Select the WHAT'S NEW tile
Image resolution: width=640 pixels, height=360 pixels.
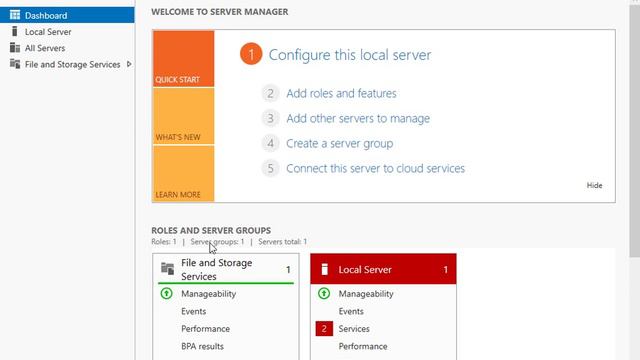point(183,116)
